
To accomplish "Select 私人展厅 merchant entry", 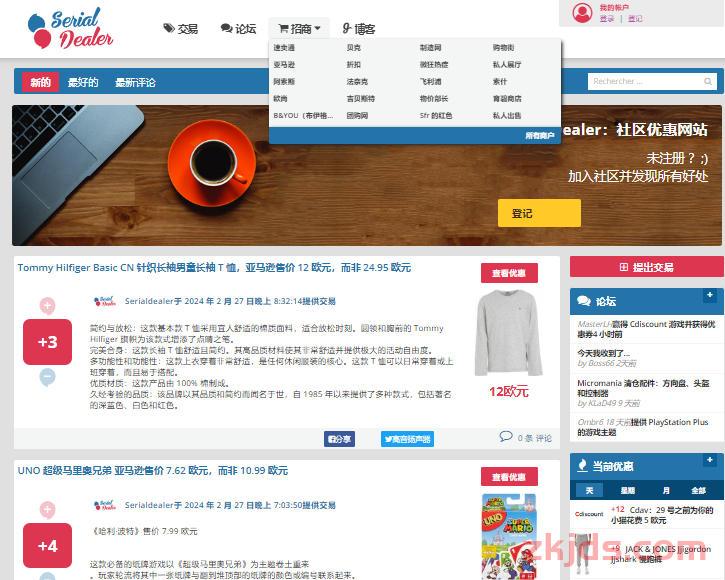I will (x=507, y=65).
